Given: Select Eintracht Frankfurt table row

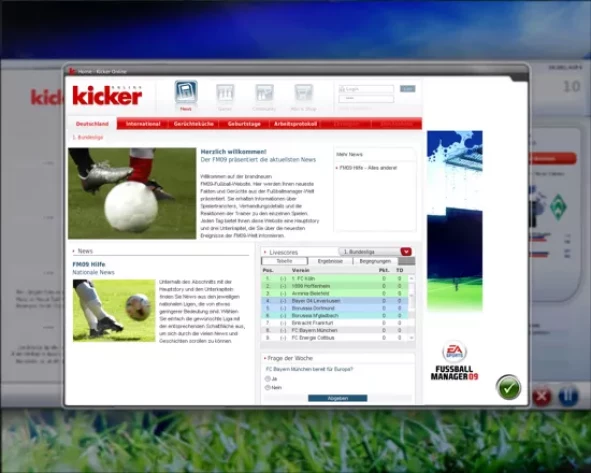Looking at the screenshot, I should point(335,323).
